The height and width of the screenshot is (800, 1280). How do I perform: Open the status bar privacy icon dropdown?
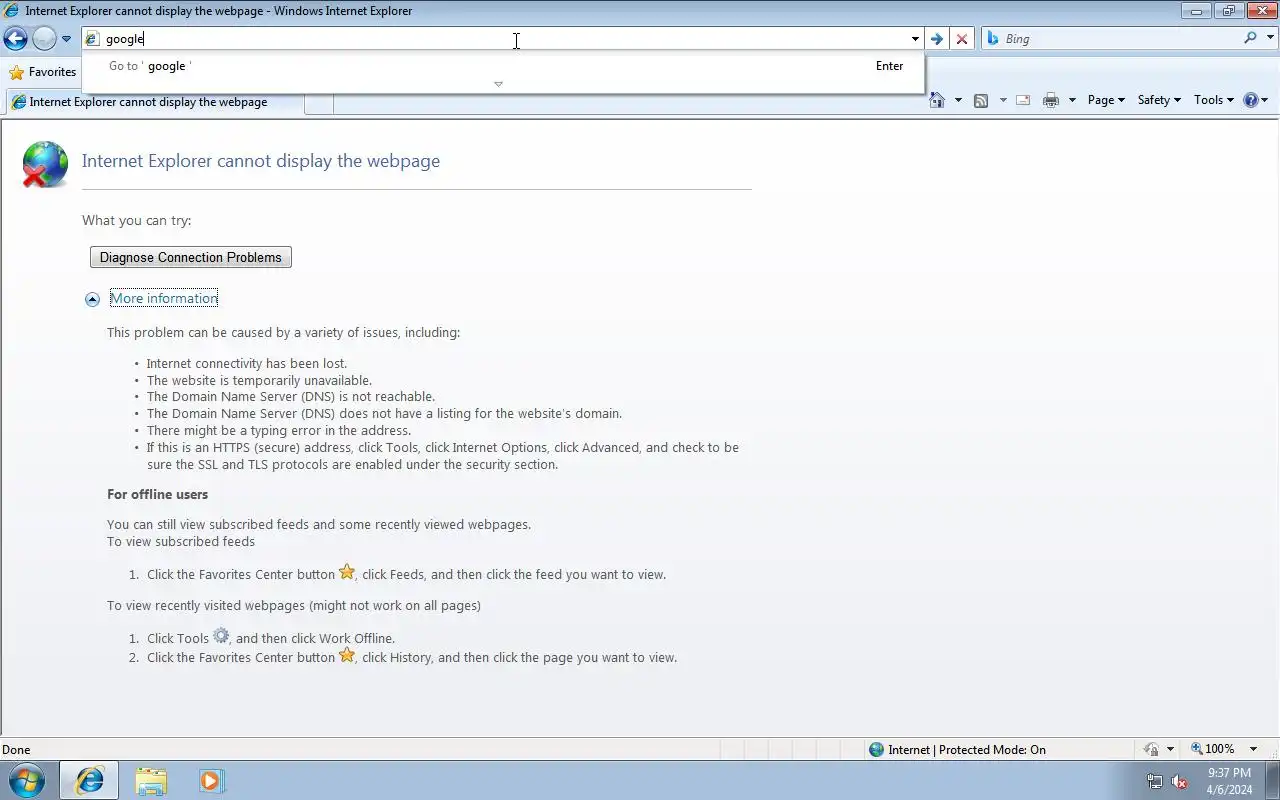tap(1170, 749)
